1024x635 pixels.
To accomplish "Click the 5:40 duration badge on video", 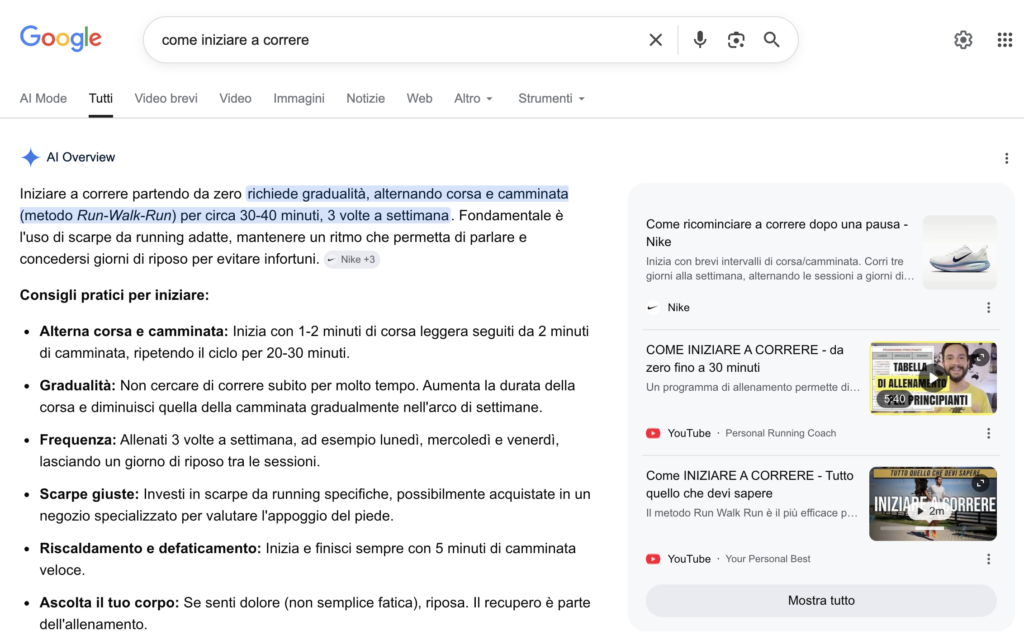I will tap(895, 399).
